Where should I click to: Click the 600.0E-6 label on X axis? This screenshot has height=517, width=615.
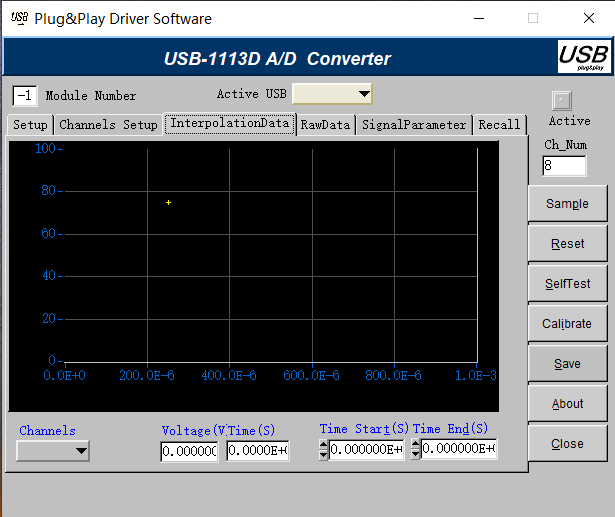pos(311,375)
